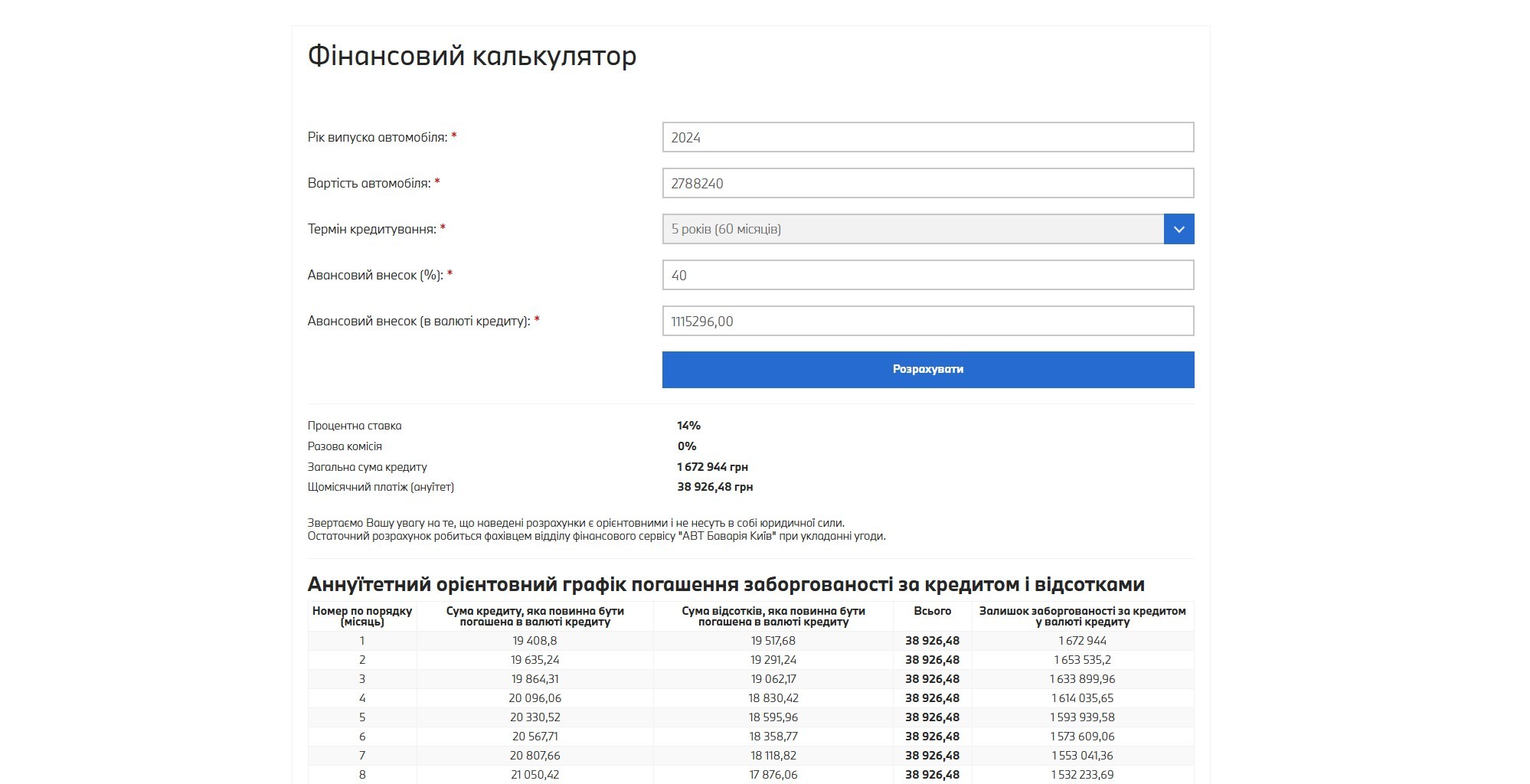Click the Всього column header
Viewport: 1530px width, 784px height.
tap(932, 611)
